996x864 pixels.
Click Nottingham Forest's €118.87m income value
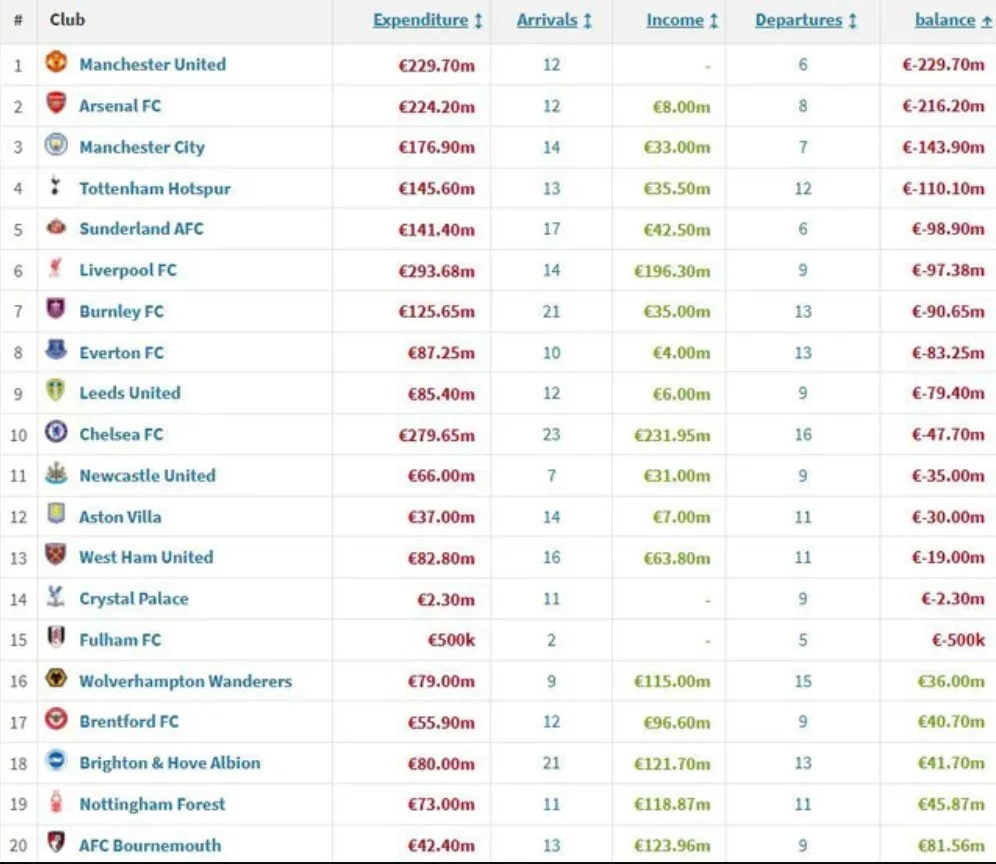672,805
